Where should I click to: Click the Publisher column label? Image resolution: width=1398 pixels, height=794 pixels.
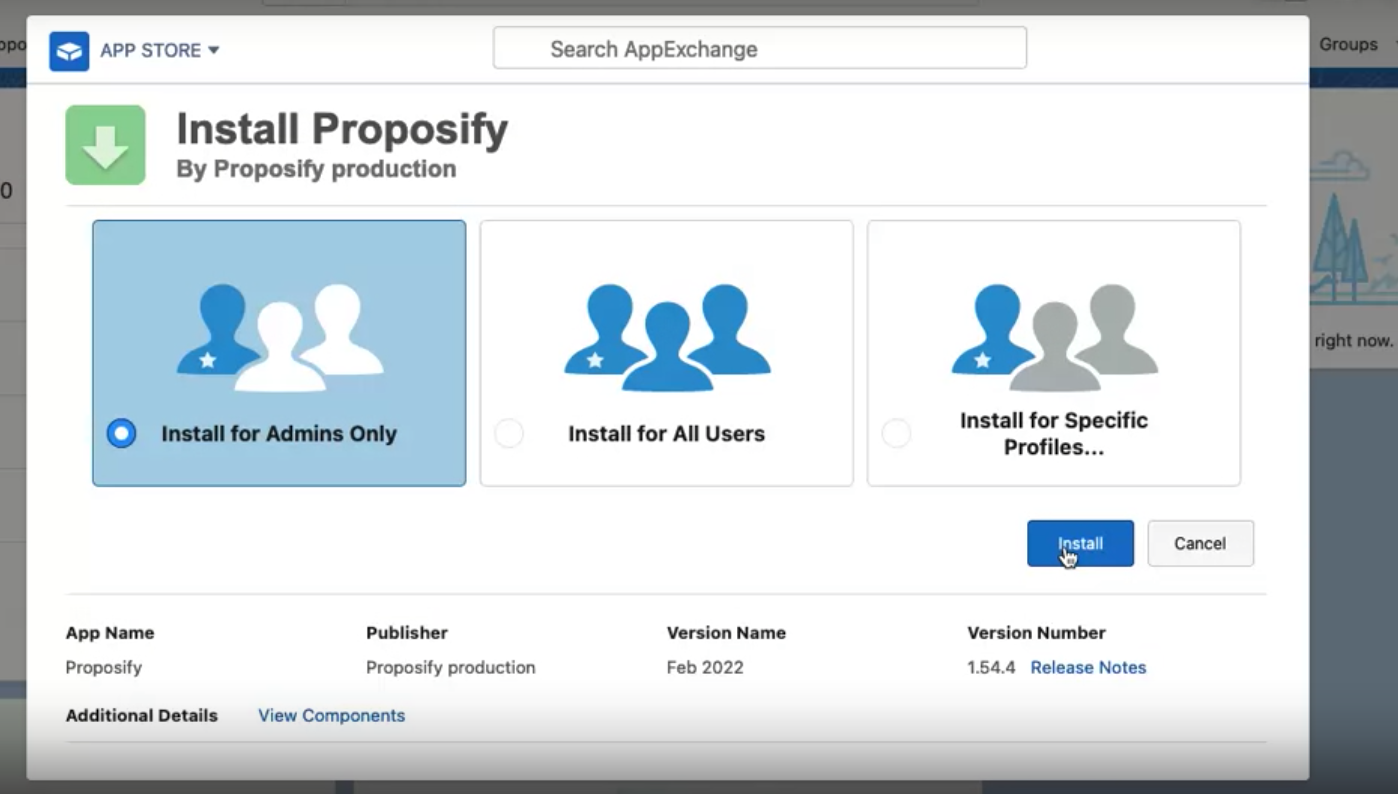tap(407, 632)
